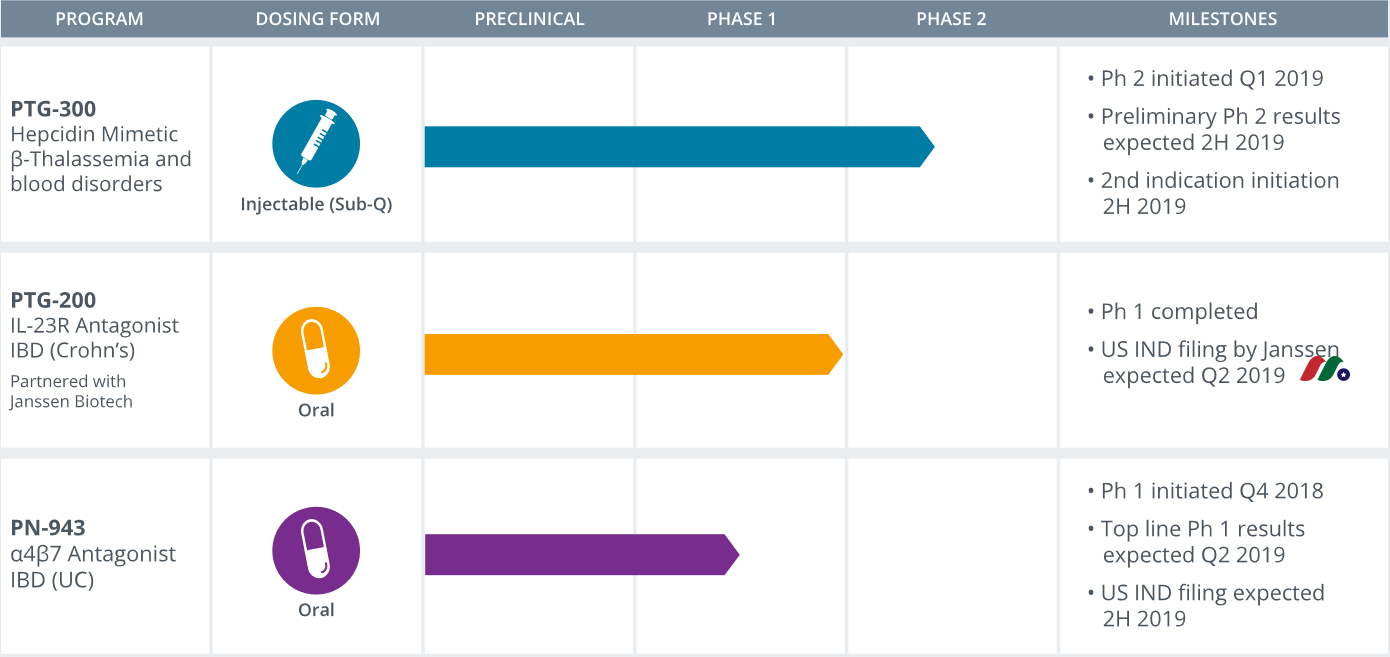Viewport: 1390px width, 657px height.
Task: Click the PTG-200 program name
Action: coord(53,300)
